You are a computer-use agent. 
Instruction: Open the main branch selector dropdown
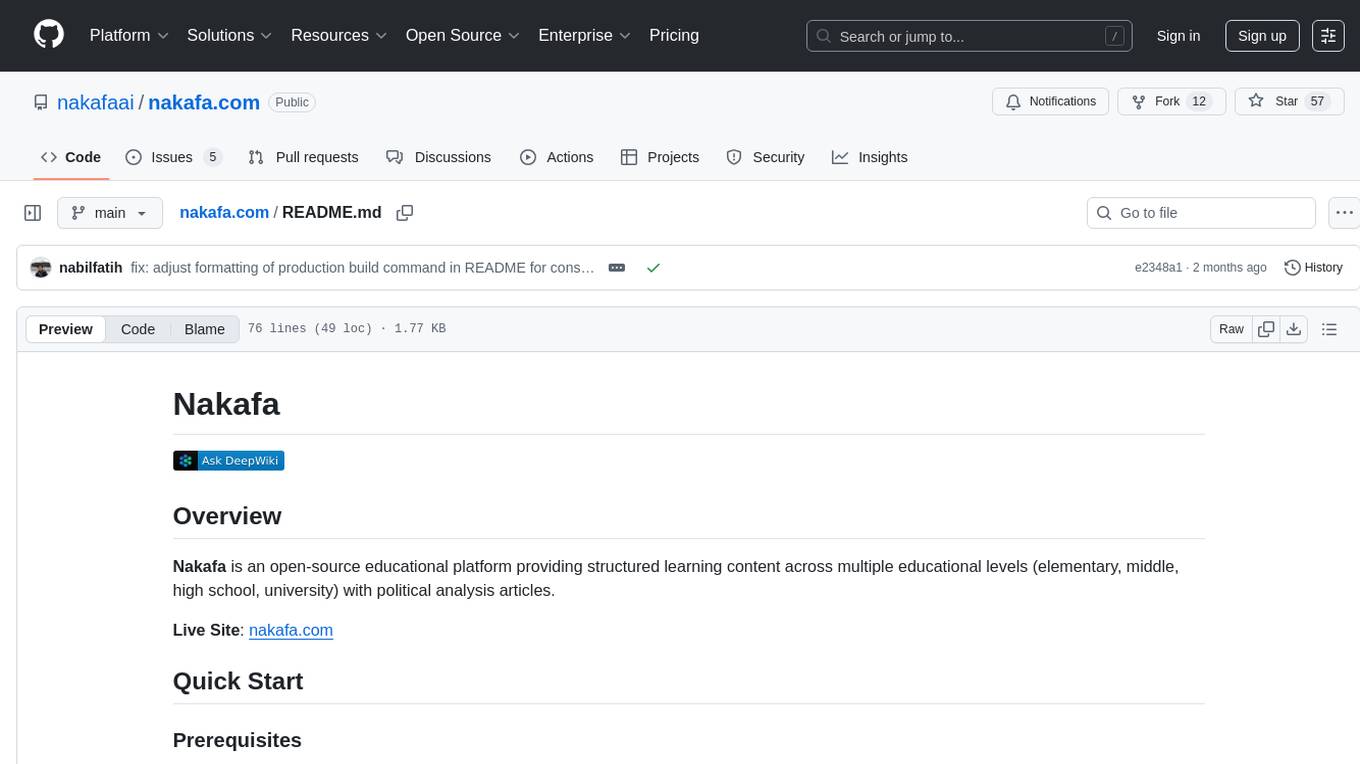(x=110, y=213)
